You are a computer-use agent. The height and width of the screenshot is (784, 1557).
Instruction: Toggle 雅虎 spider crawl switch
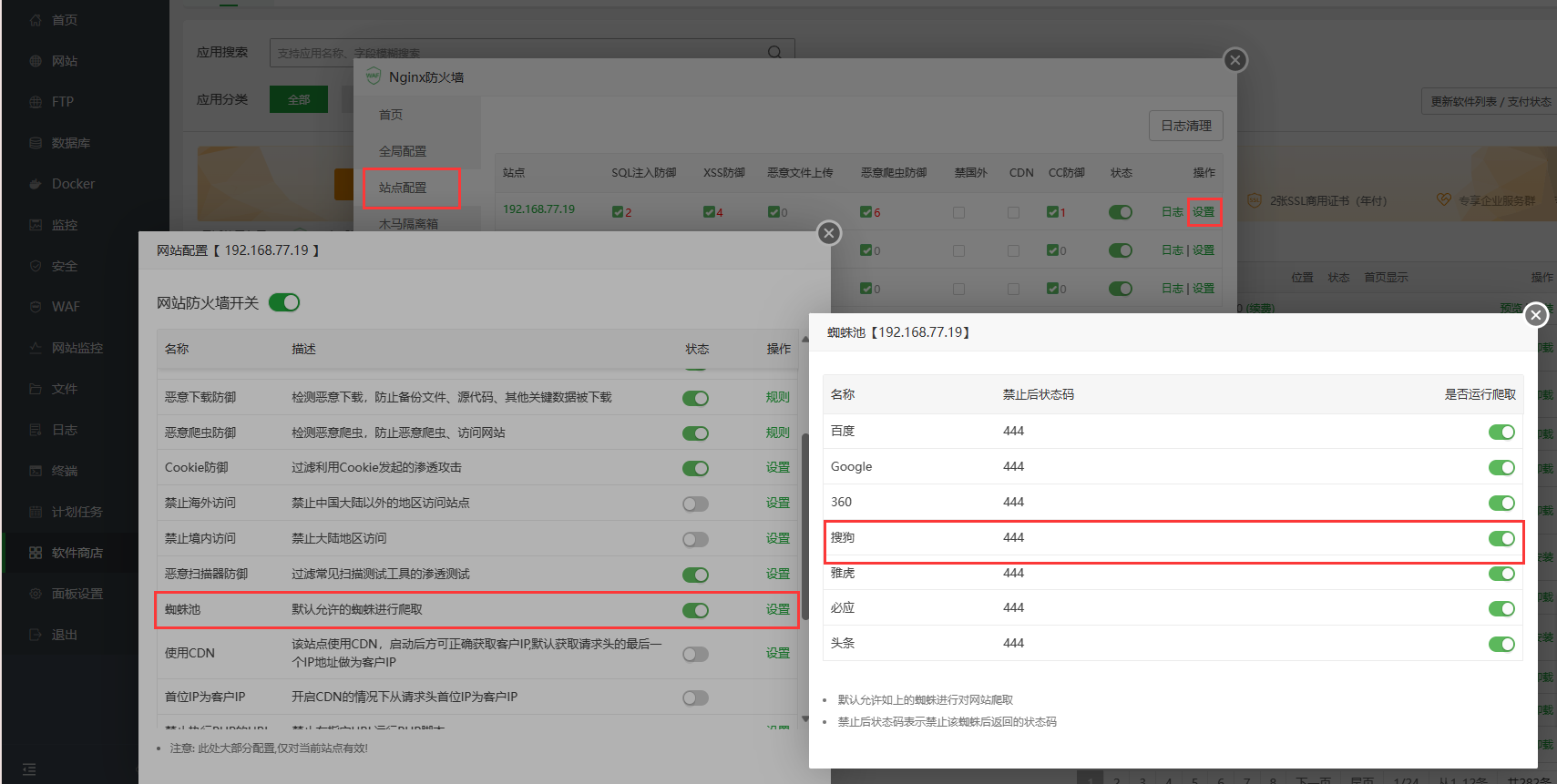pos(1501,574)
